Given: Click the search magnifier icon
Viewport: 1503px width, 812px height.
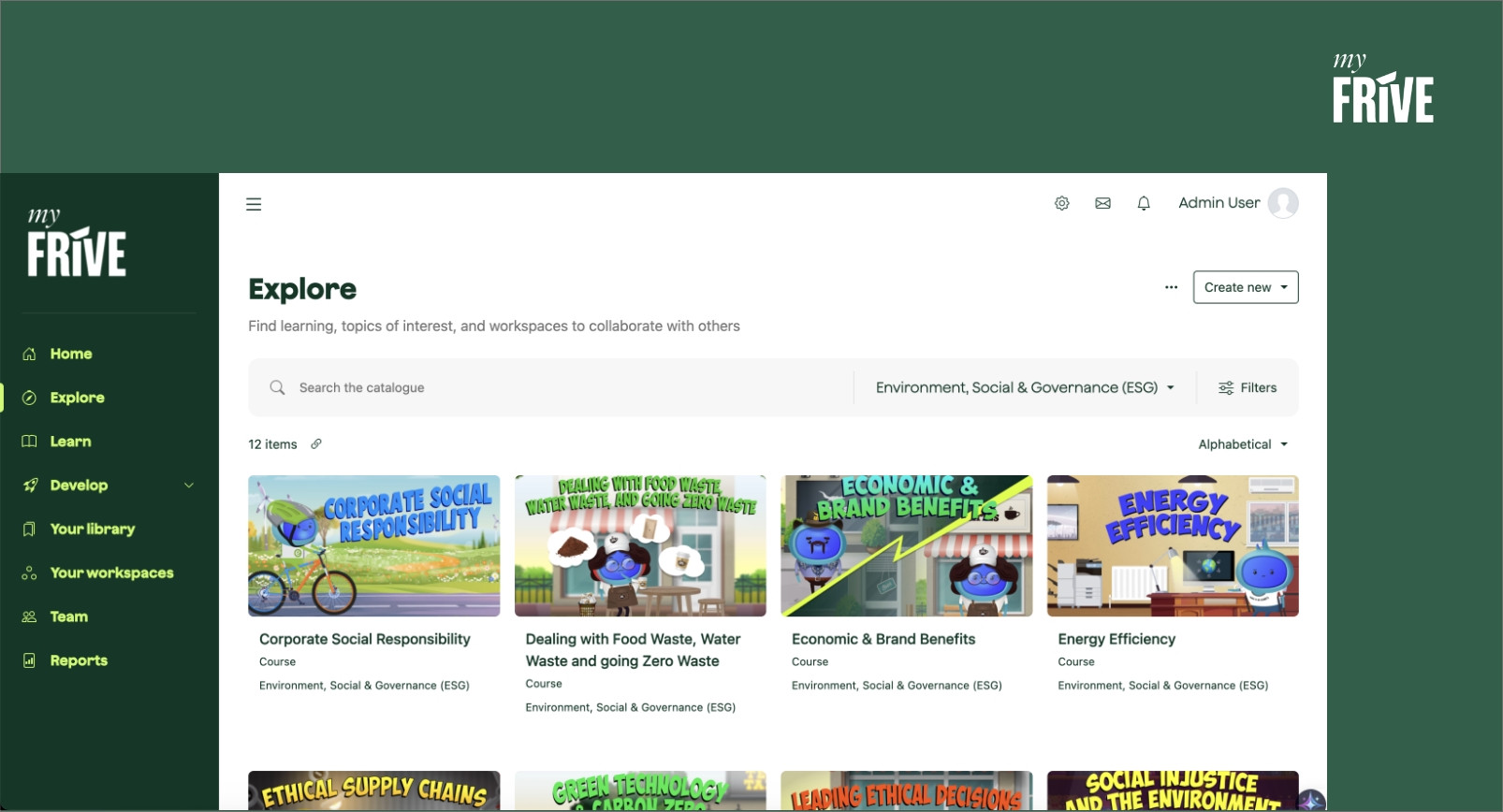Looking at the screenshot, I should coord(277,387).
